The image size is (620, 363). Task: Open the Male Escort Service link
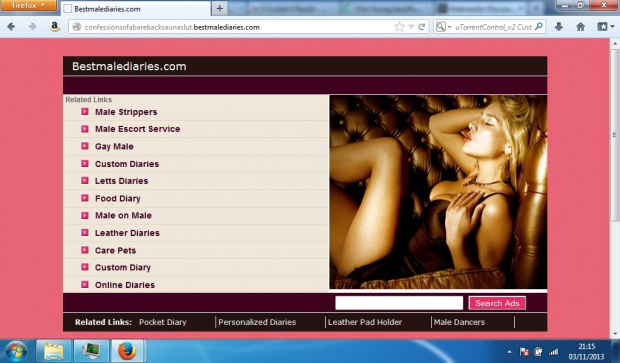pyautogui.click(x=137, y=129)
